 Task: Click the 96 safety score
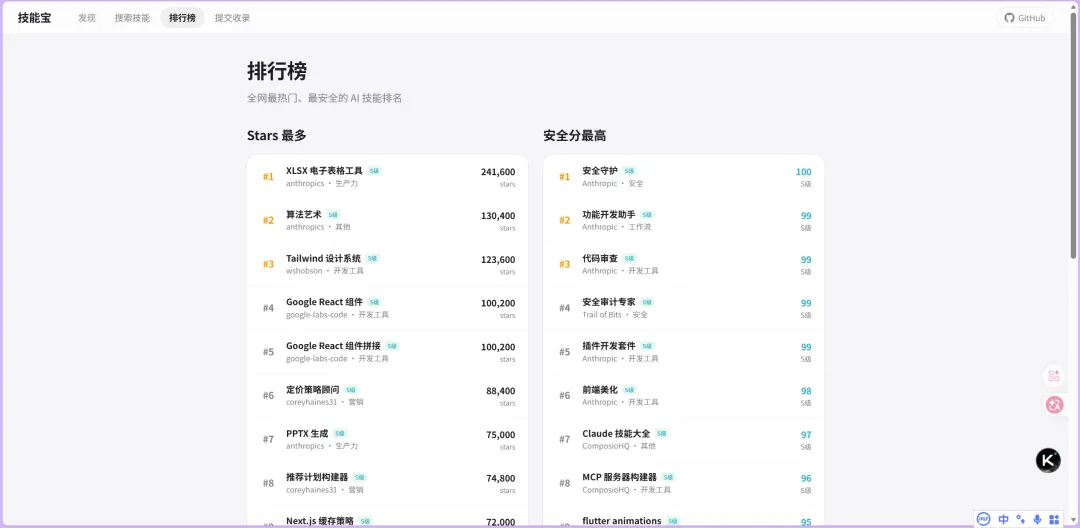[807, 478]
